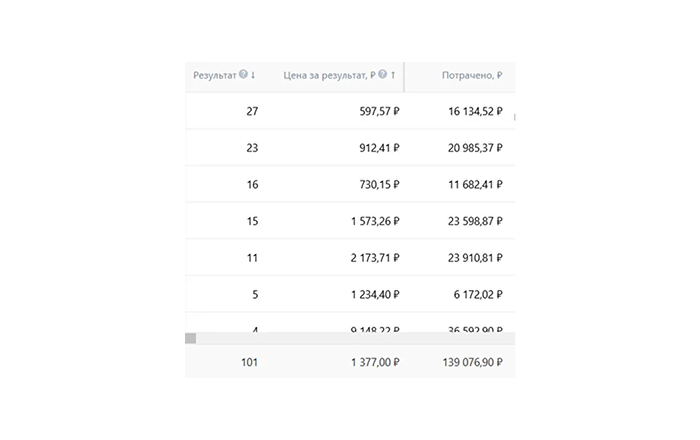The height and width of the screenshot is (440, 700).
Task: Click the 2 173,71 ₽ price cell
Action: click(375, 257)
